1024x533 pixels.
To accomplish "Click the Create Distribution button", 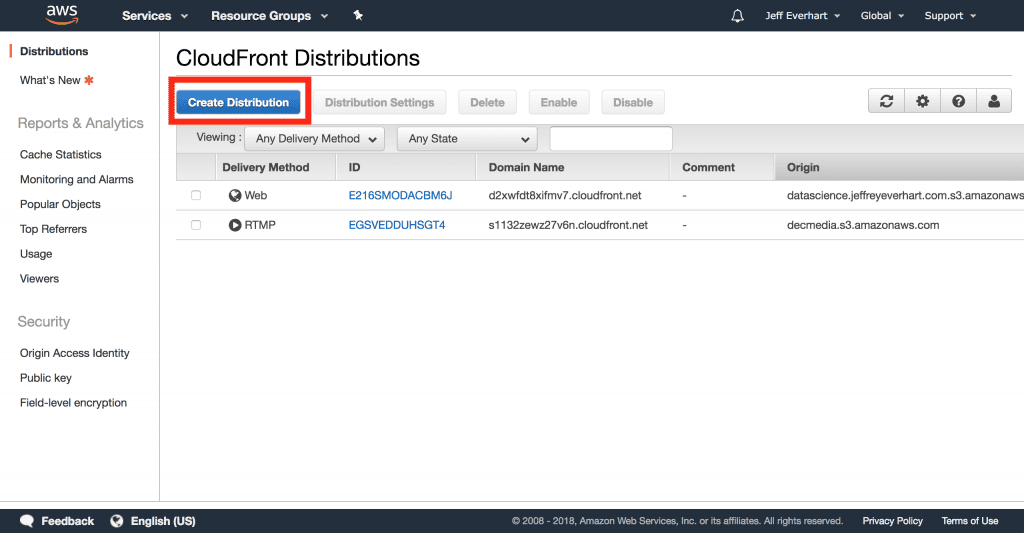I will pos(238,102).
